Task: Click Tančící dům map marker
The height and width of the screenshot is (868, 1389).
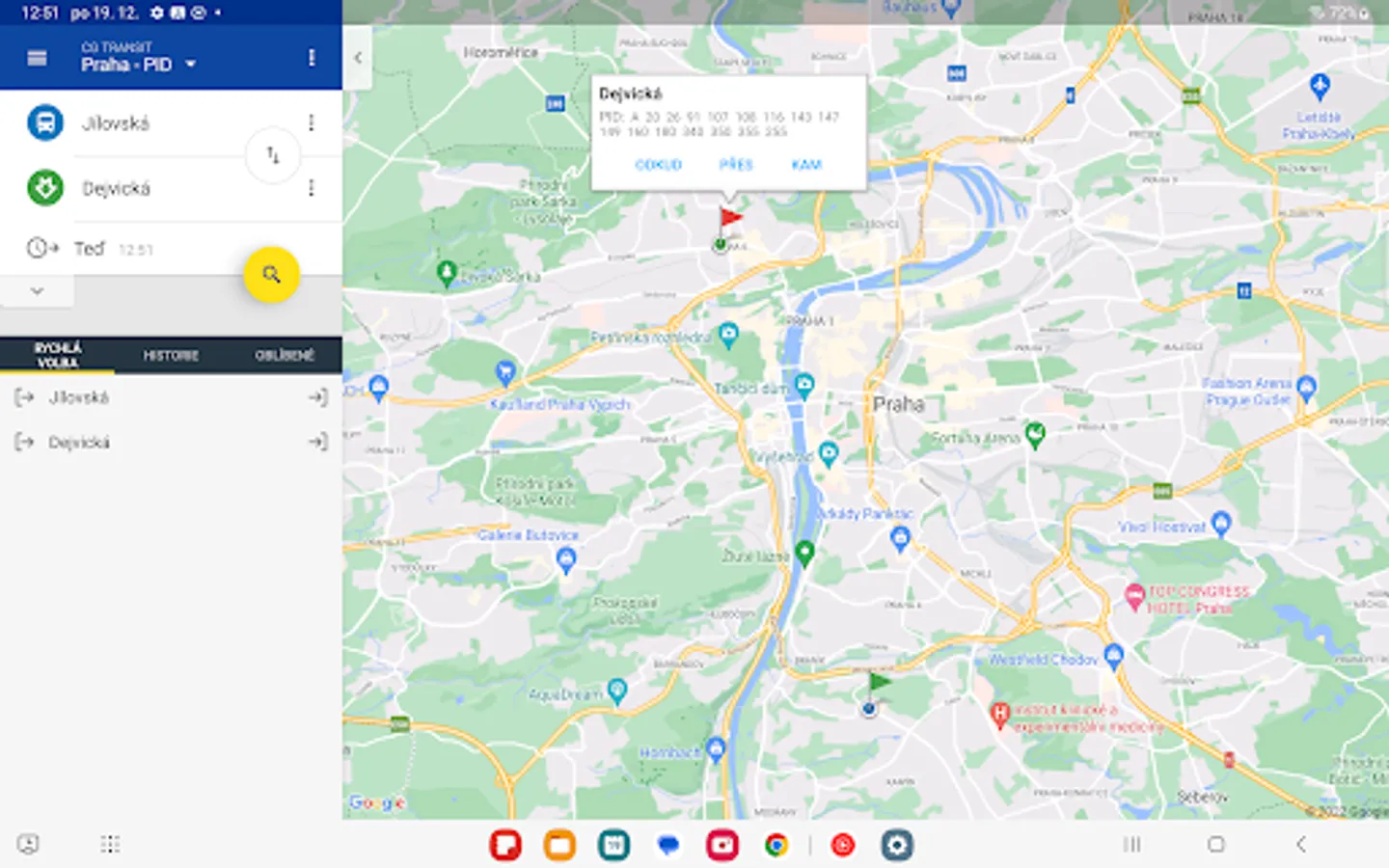Action: (x=804, y=385)
